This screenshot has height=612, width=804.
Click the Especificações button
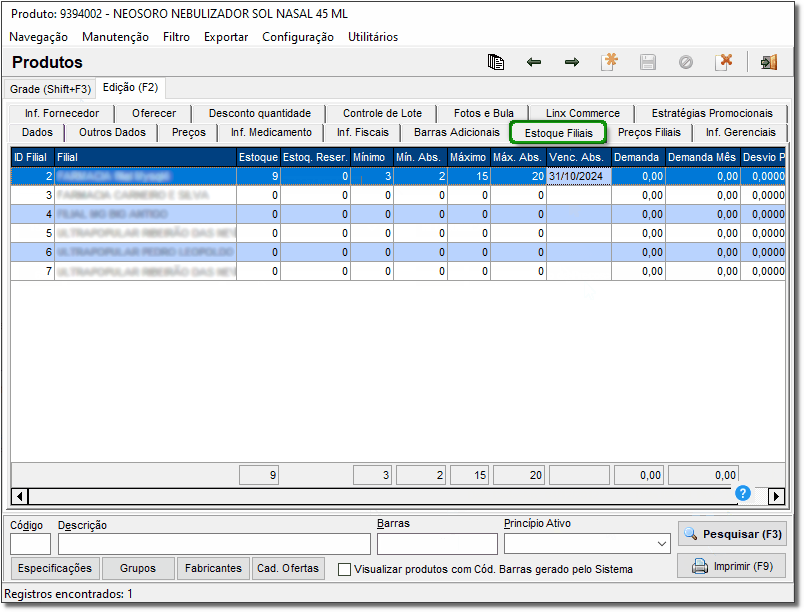coord(55,568)
